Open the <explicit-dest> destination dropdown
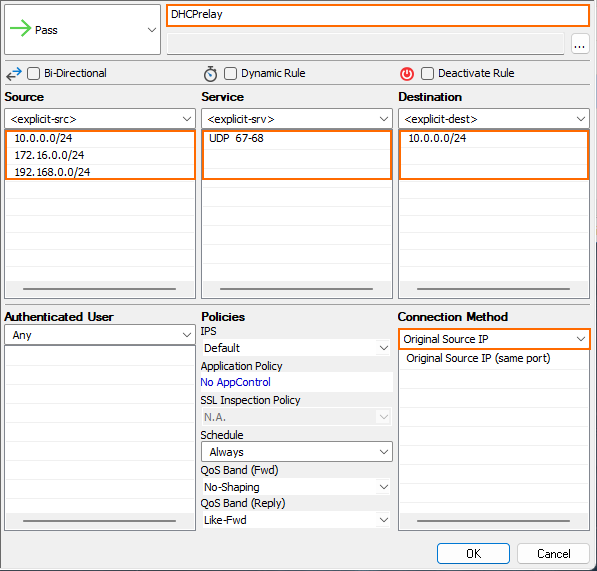The width and height of the screenshot is (597, 571). (494, 119)
